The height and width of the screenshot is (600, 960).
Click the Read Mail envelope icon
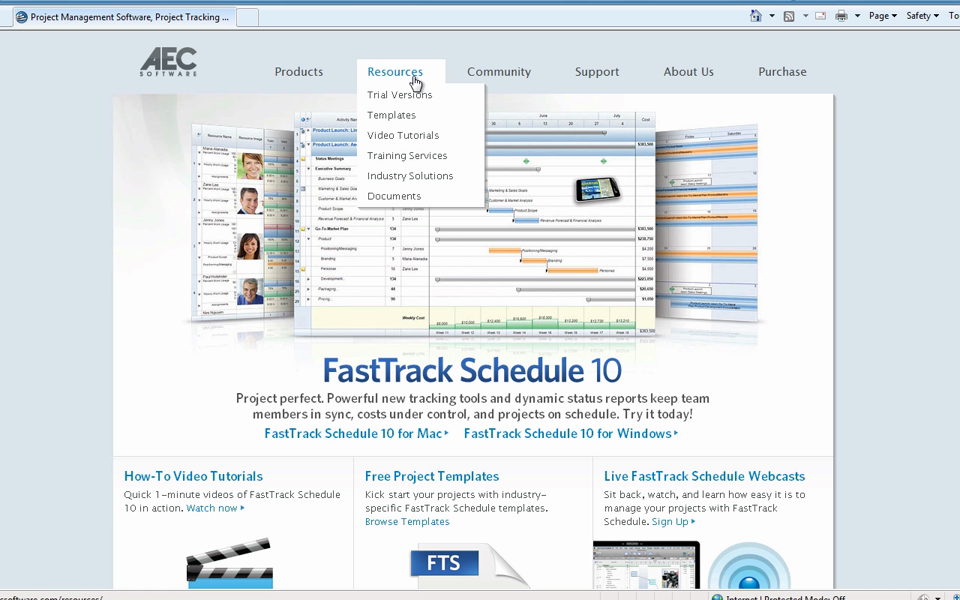click(820, 16)
